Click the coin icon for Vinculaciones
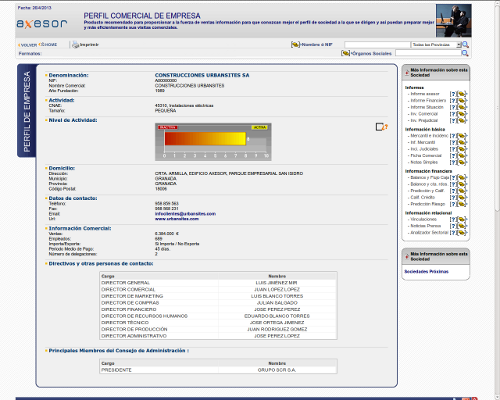The width and height of the screenshot is (500, 400). pyautogui.click(x=461, y=220)
